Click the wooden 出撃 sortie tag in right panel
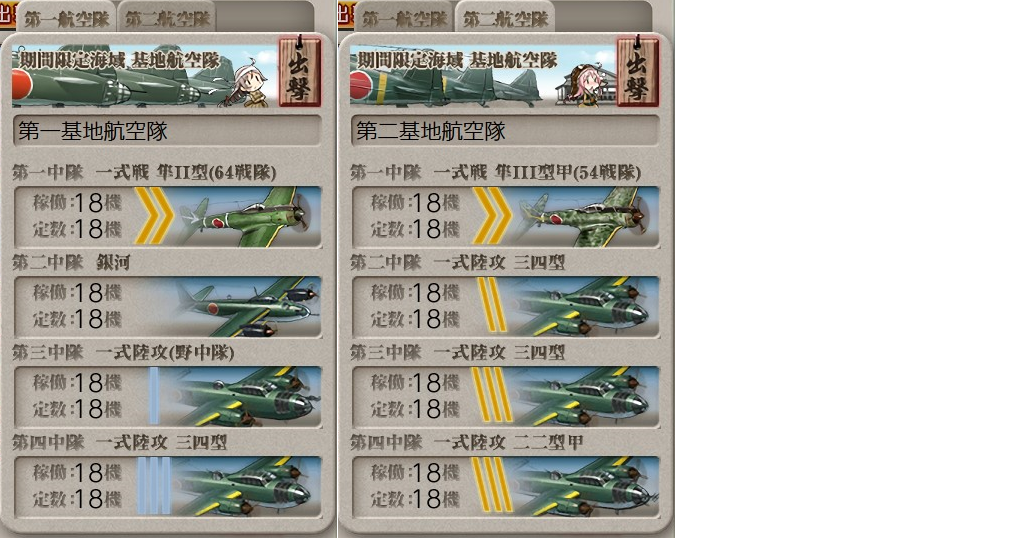Viewport: 1014px width, 538px height. [x=637, y=72]
